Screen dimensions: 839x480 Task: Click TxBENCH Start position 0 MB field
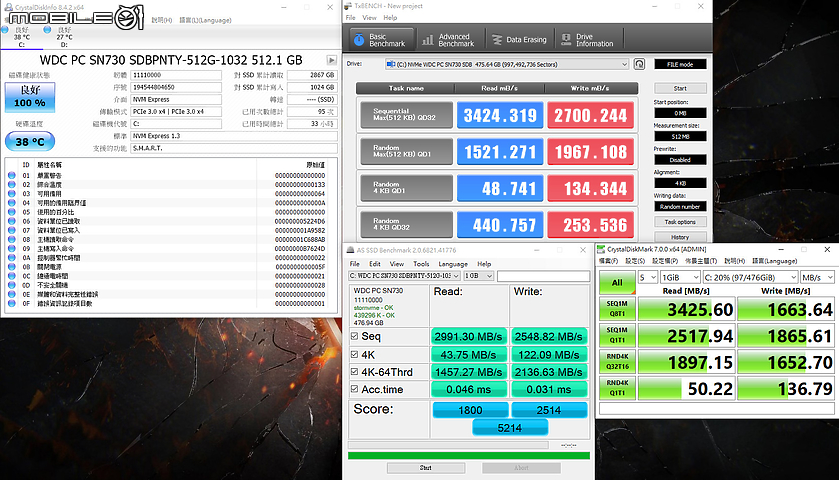[x=680, y=113]
